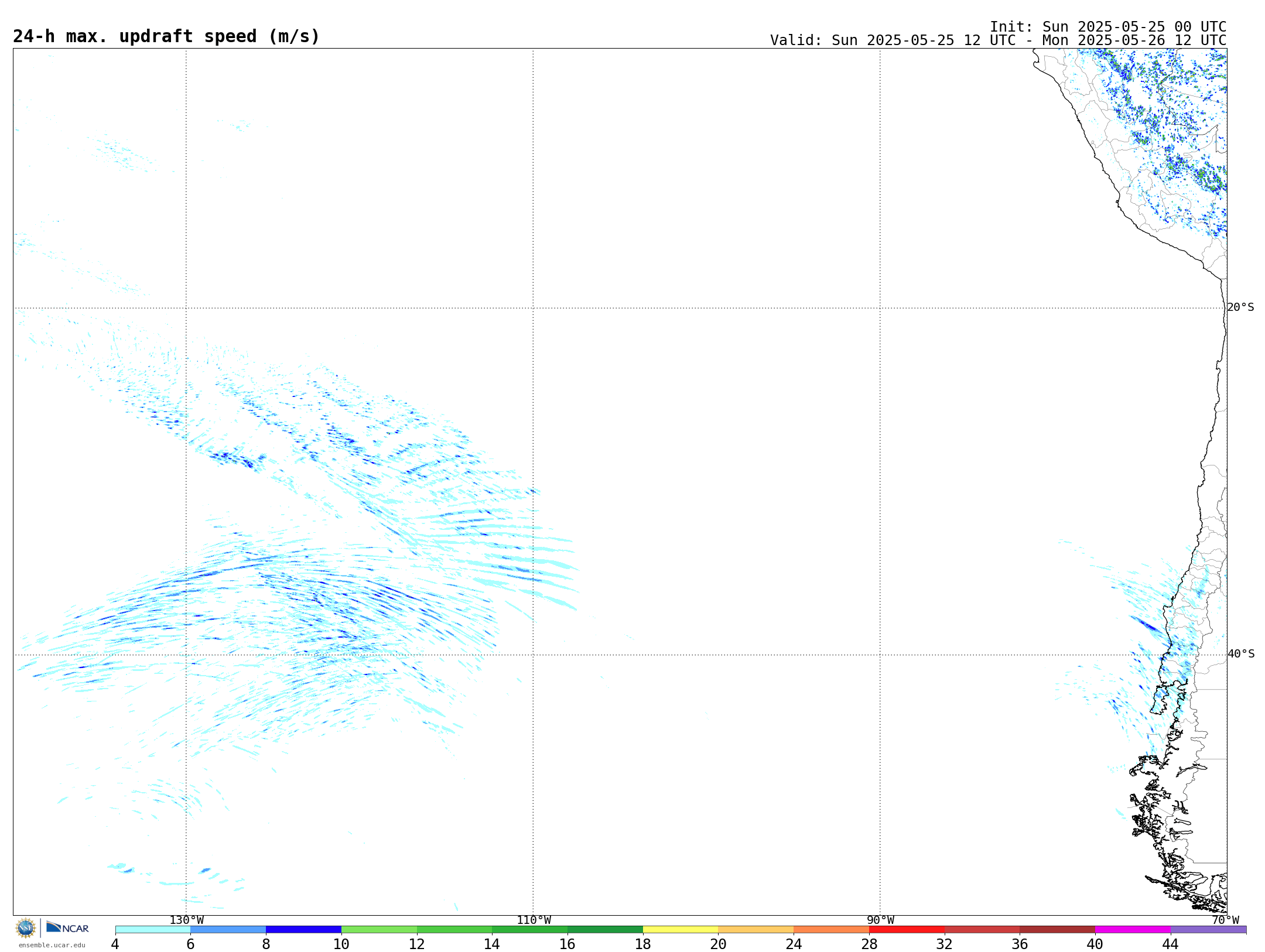Click the colorbar tick value '28'
This screenshot has height=952, width=1265.
point(869,944)
